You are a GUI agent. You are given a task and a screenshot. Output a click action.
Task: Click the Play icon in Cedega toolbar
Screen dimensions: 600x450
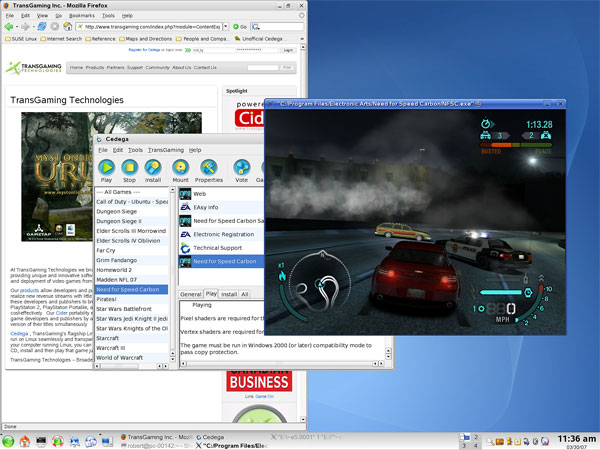click(x=107, y=168)
